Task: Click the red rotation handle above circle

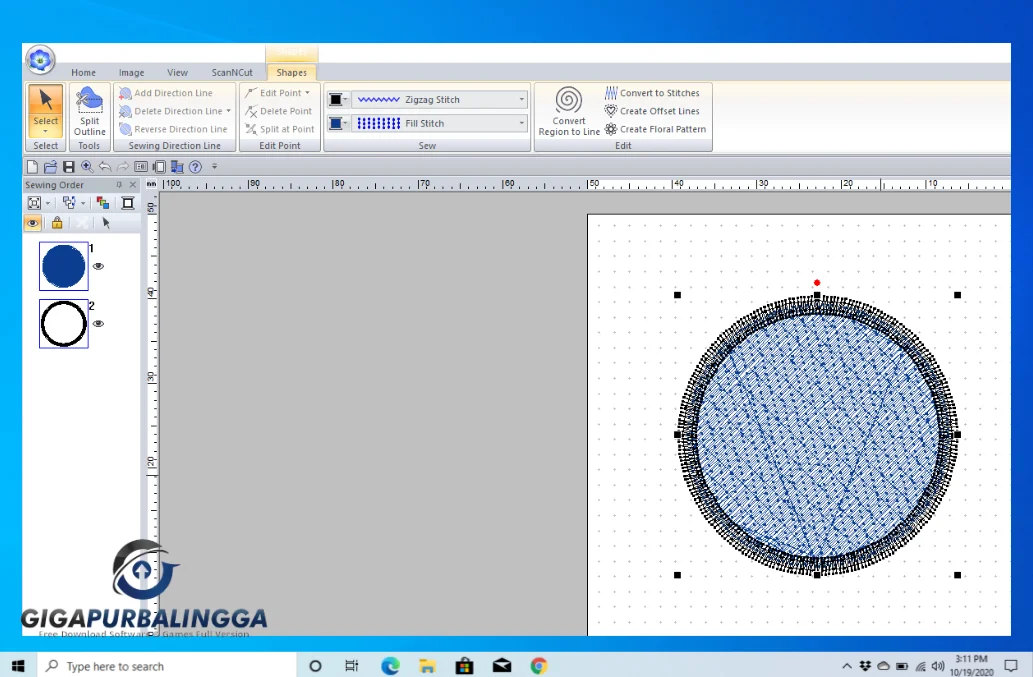Action: pos(817,283)
